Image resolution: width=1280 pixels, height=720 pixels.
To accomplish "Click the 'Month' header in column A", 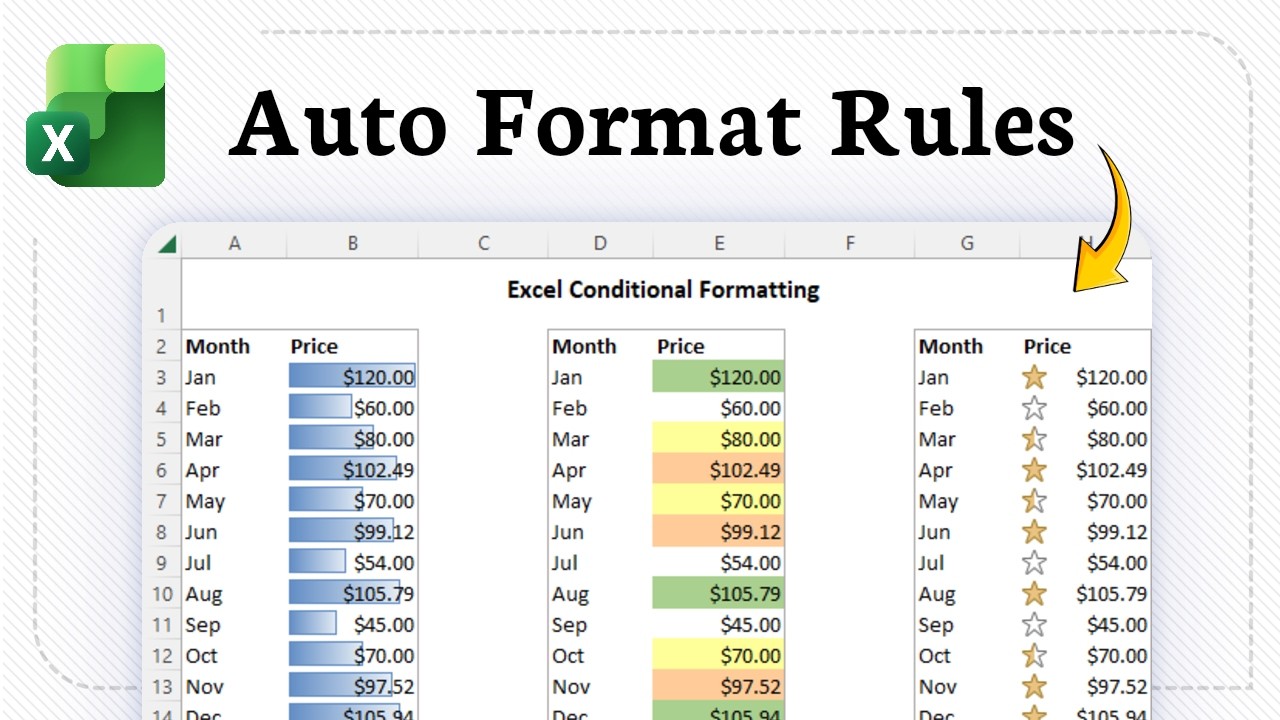I will pos(217,346).
